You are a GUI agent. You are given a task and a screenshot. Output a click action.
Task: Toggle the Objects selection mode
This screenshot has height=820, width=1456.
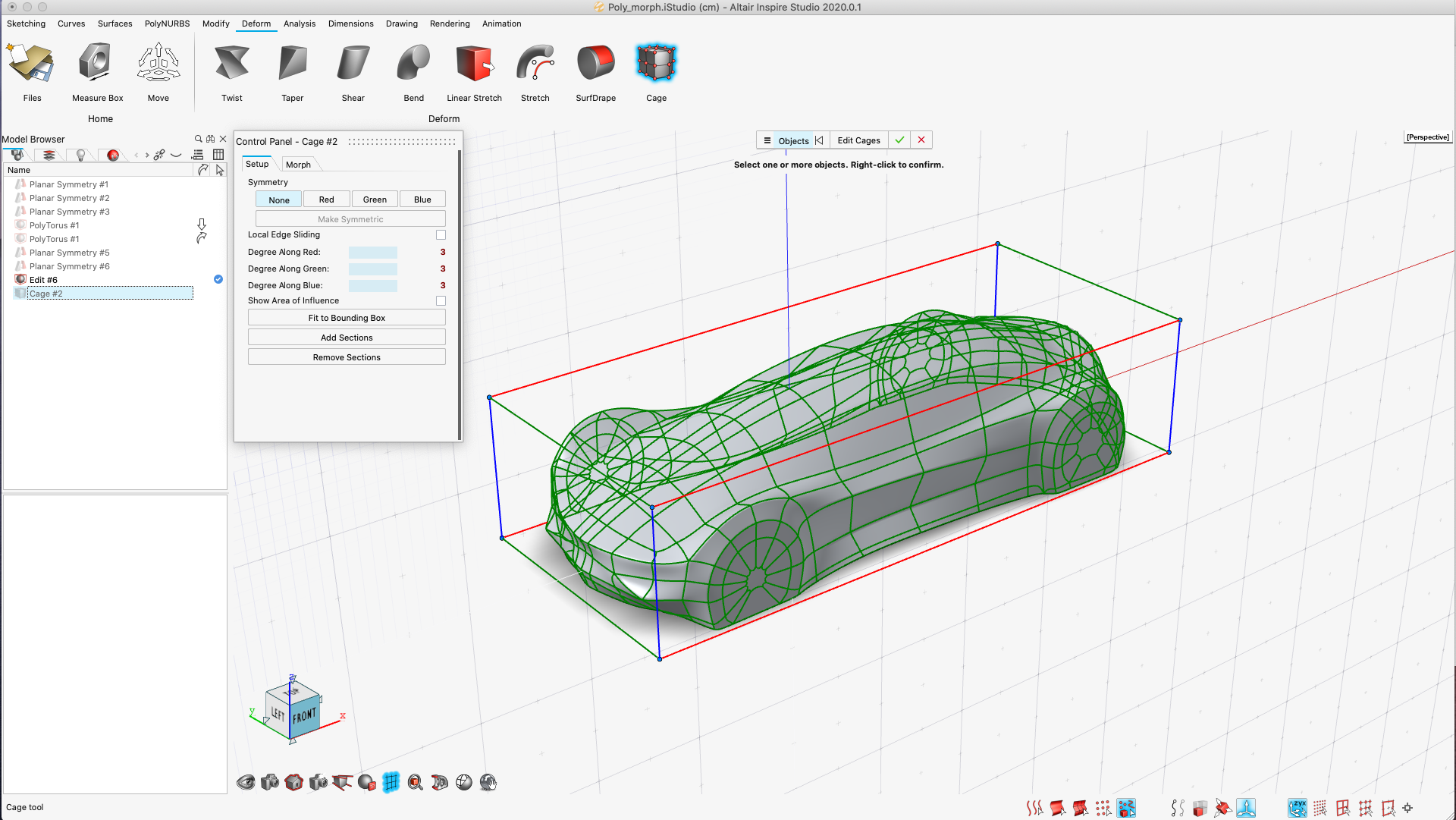click(793, 140)
